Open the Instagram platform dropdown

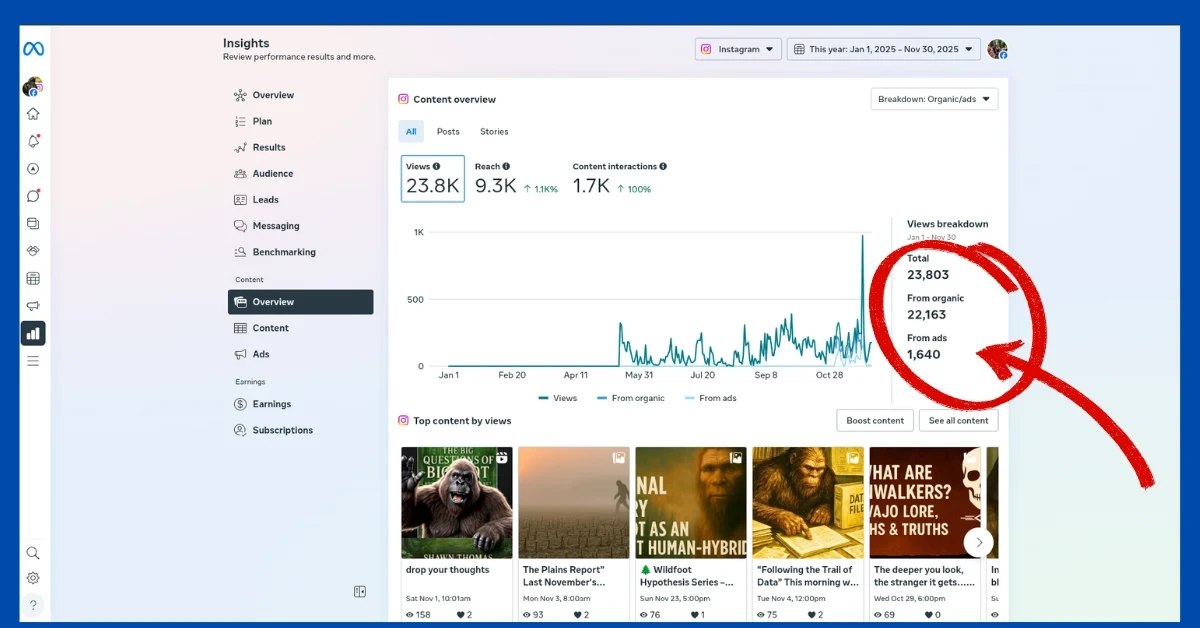738,49
